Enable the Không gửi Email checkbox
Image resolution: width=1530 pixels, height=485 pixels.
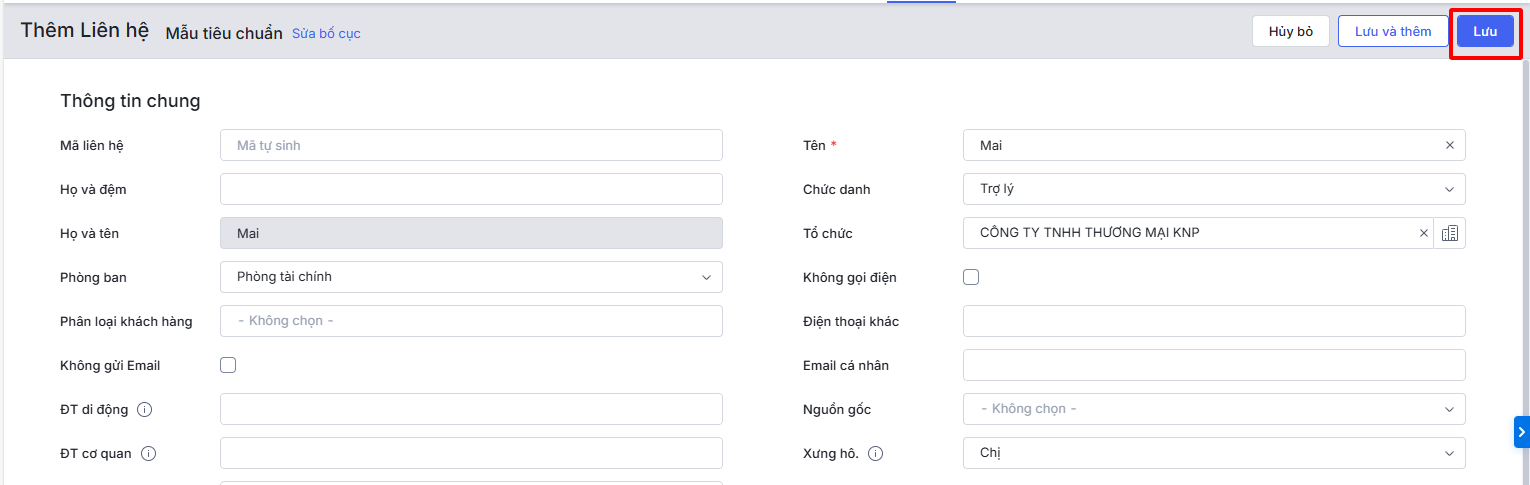[228, 365]
